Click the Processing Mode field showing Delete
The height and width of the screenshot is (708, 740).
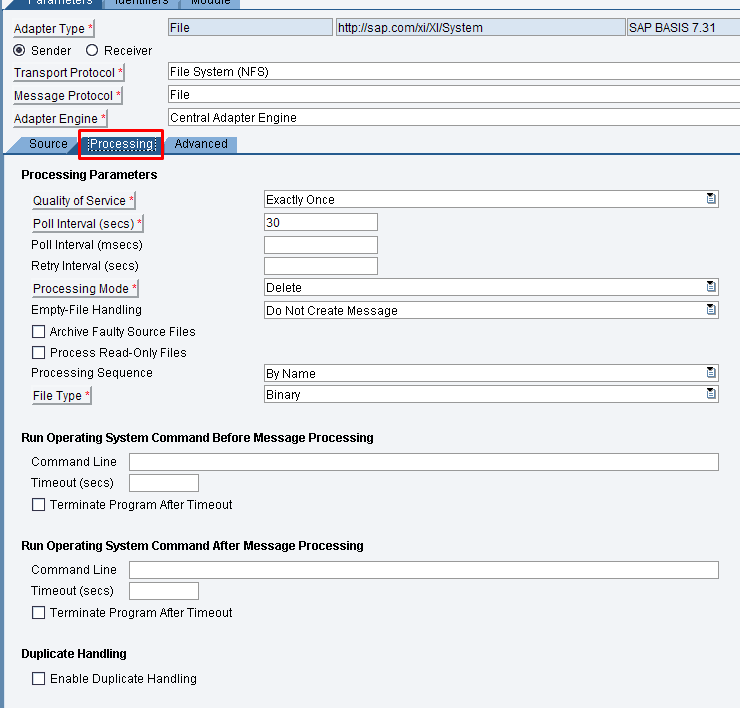[491, 287]
